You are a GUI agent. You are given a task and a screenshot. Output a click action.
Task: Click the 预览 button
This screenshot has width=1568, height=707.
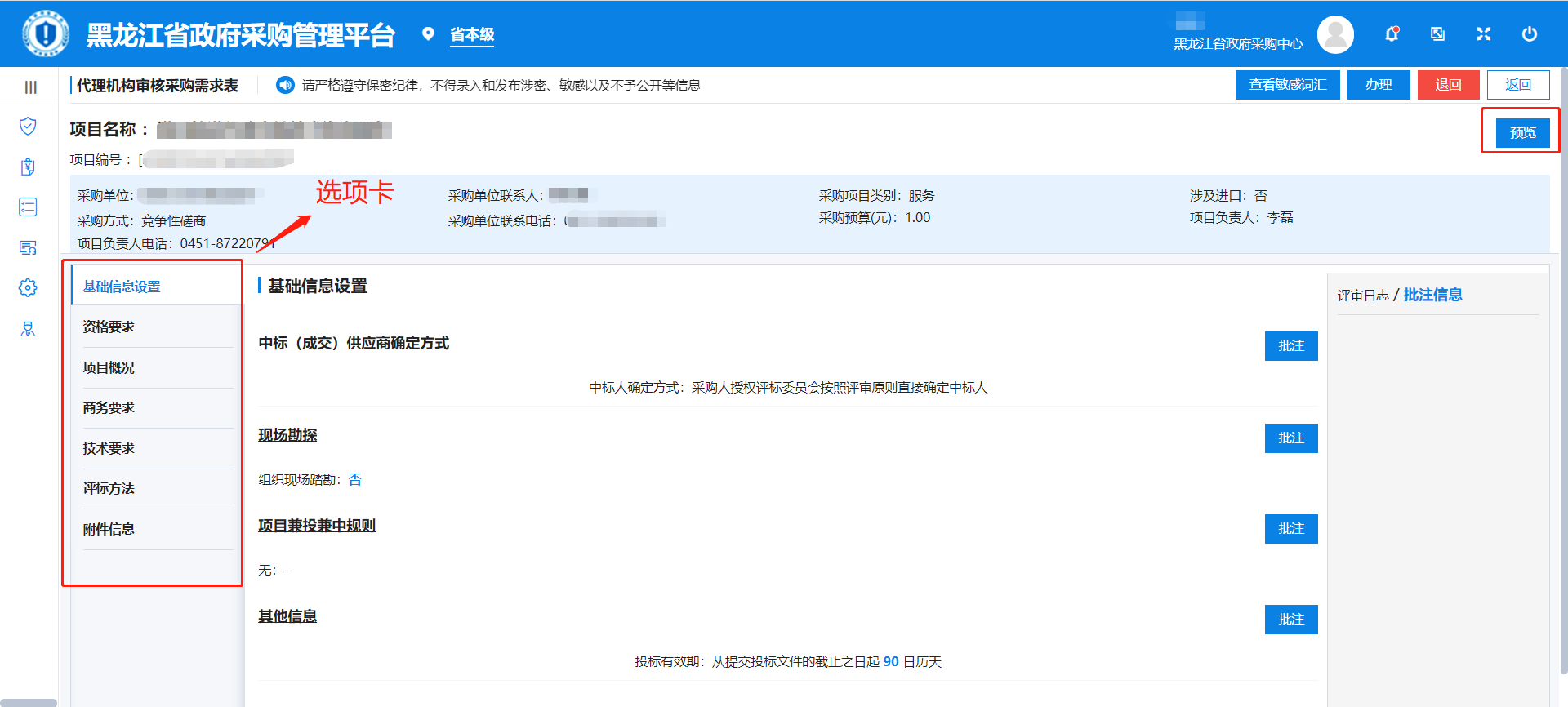pos(1522,133)
